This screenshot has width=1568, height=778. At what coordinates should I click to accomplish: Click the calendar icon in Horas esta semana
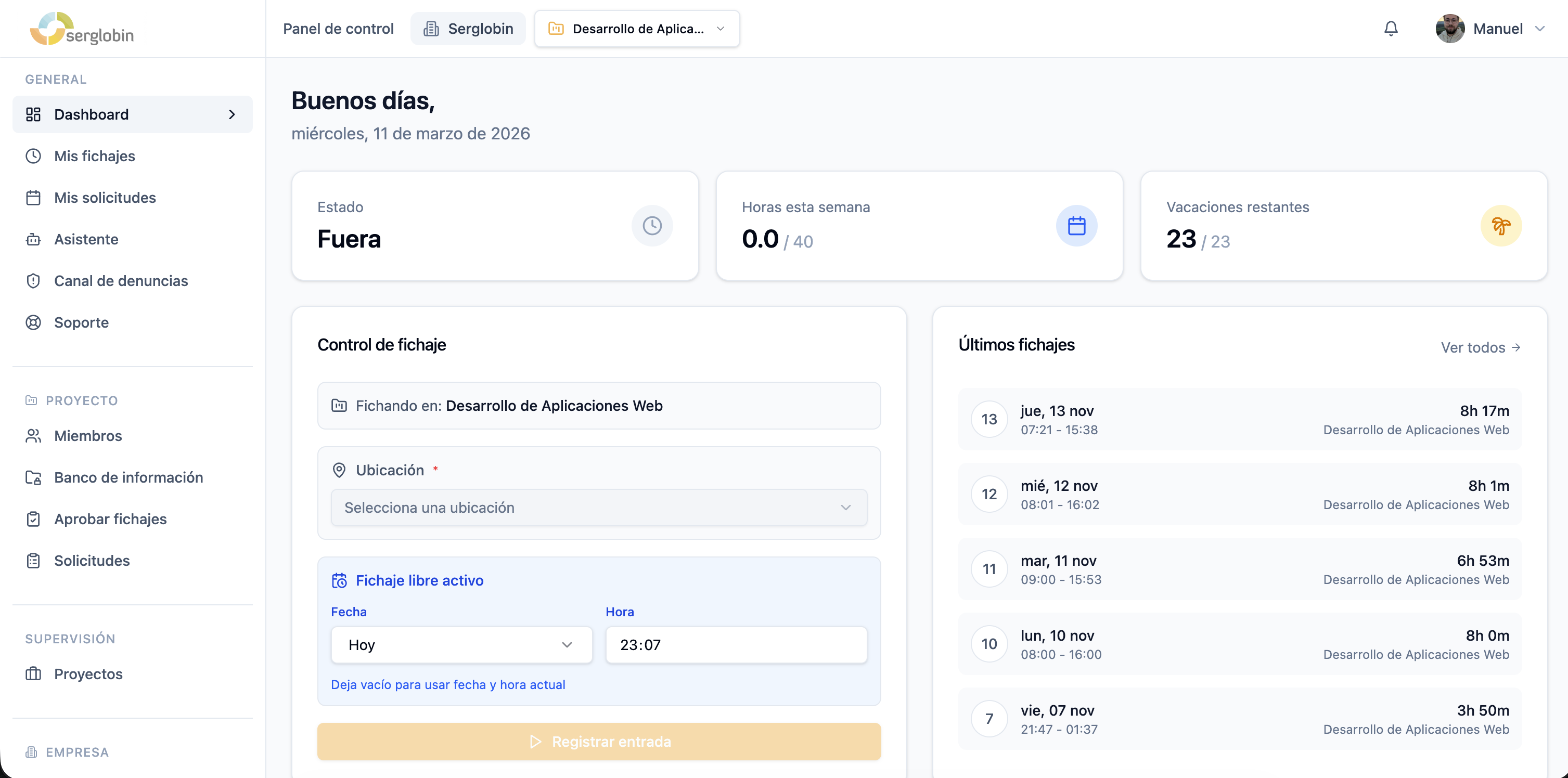pyautogui.click(x=1076, y=226)
